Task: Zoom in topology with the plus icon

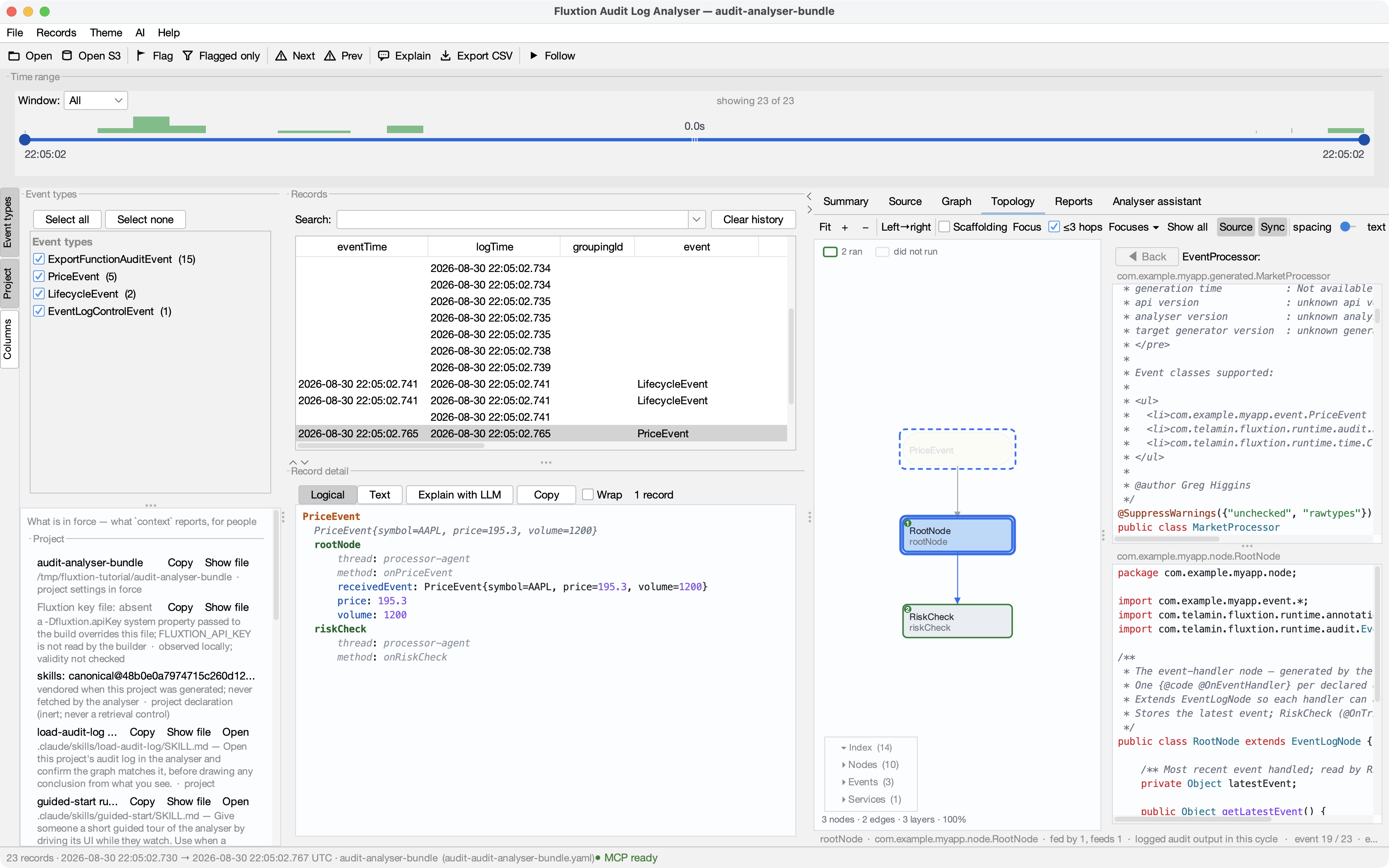Action: coord(845,227)
